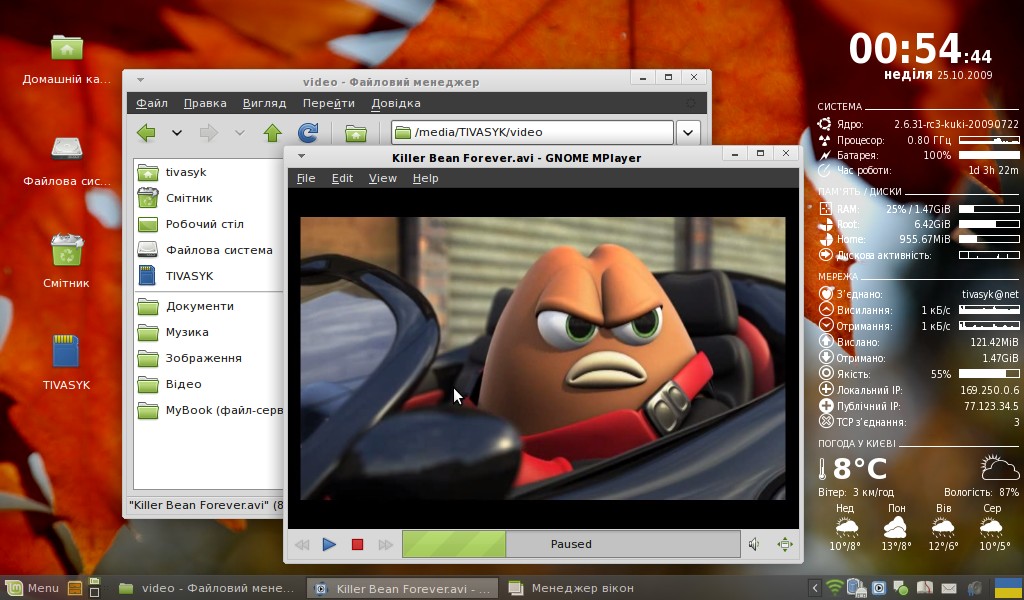Click the volume speaker tray icon
The height and width of the screenshot is (600, 1024).
[x=974, y=588]
